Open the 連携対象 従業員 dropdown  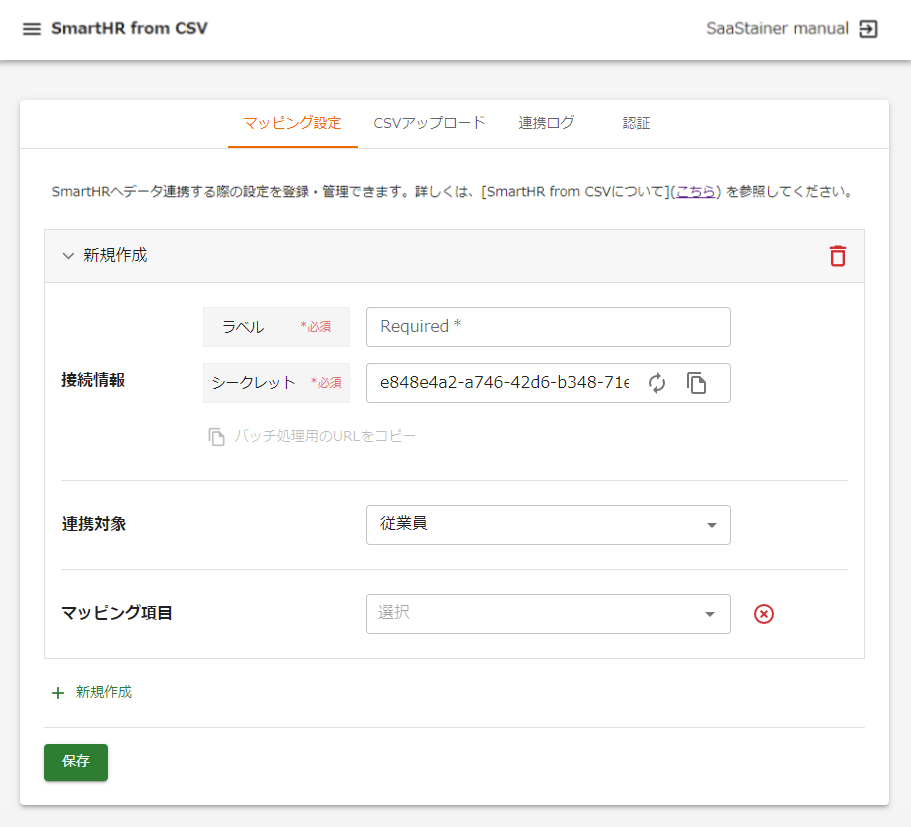click(548, 525)
